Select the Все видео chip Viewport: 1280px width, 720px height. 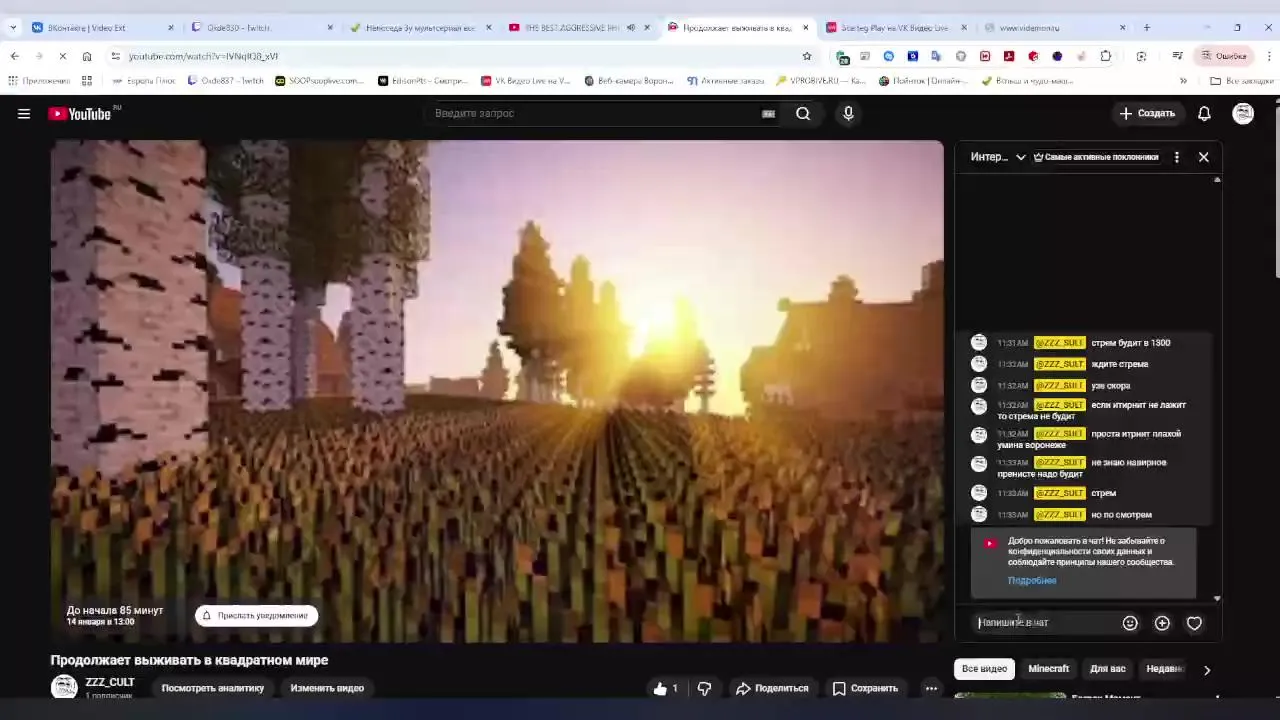point(984,669)
